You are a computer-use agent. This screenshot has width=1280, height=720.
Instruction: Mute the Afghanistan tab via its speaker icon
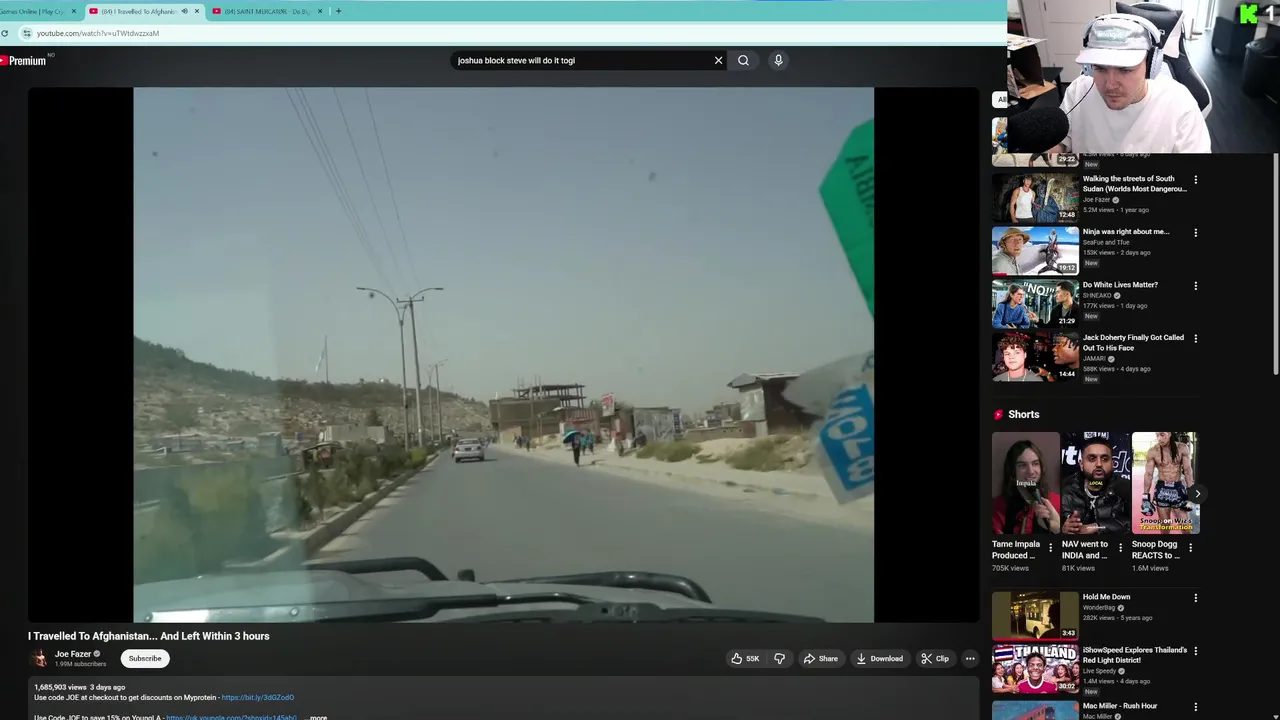pos(184,11)
